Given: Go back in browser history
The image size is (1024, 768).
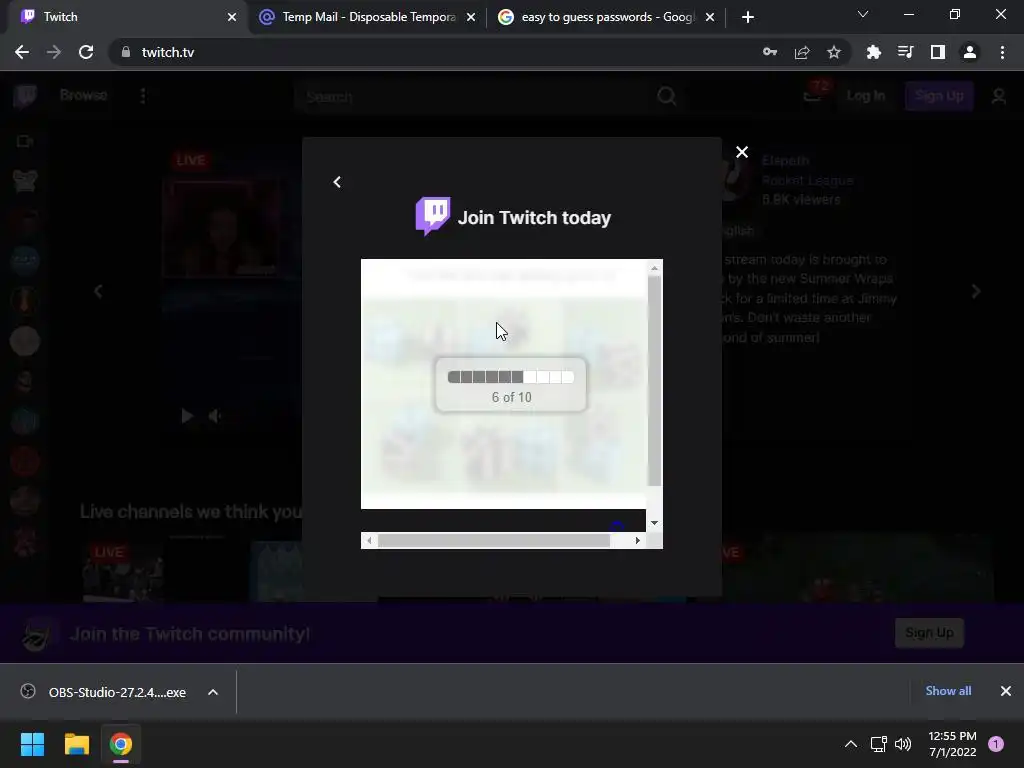Looking at the screenshot, I should tap(22, 52).
